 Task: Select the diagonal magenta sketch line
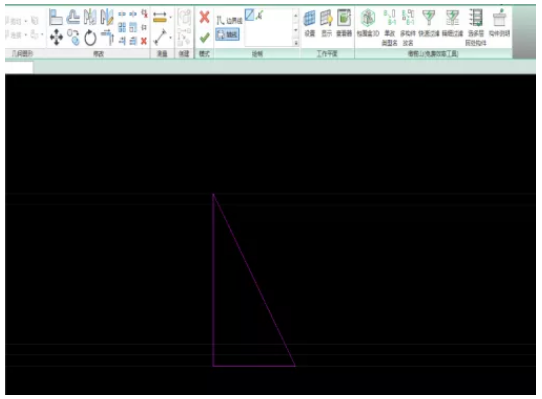(254, 280)
